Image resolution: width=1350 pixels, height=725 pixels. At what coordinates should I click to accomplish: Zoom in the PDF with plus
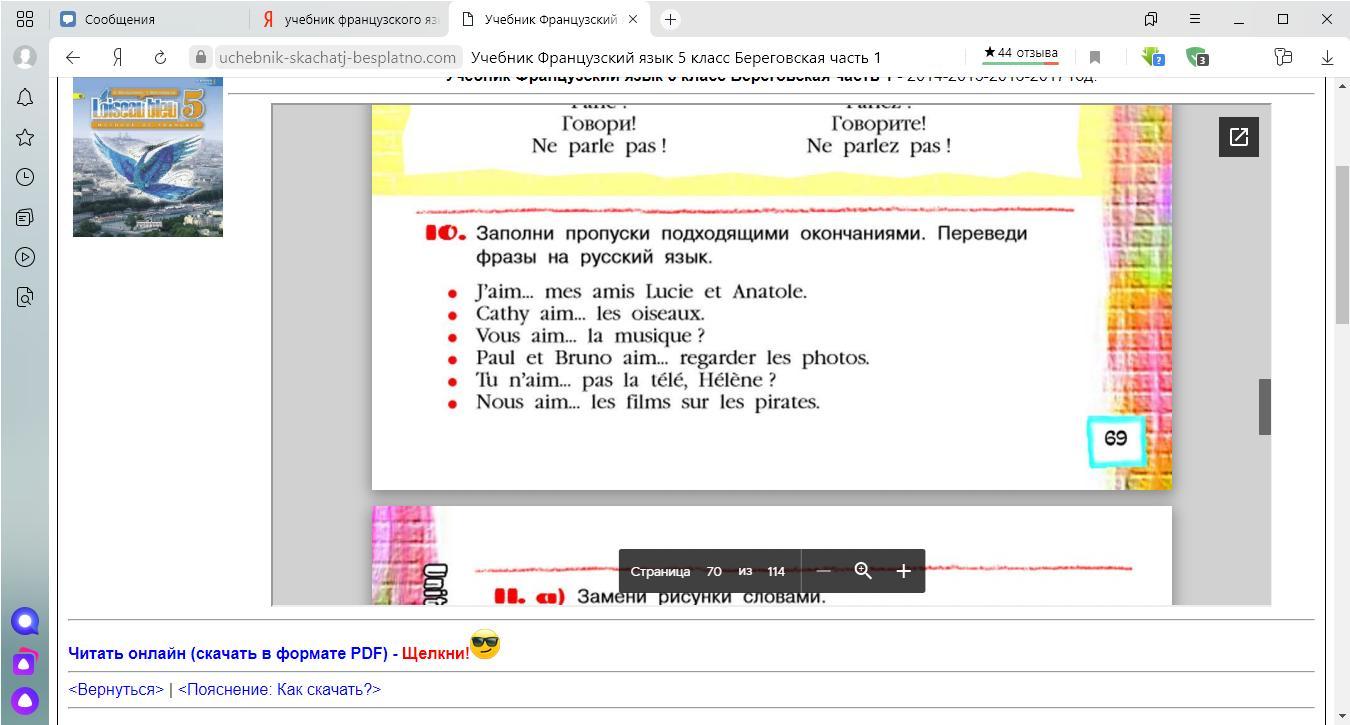903,571
